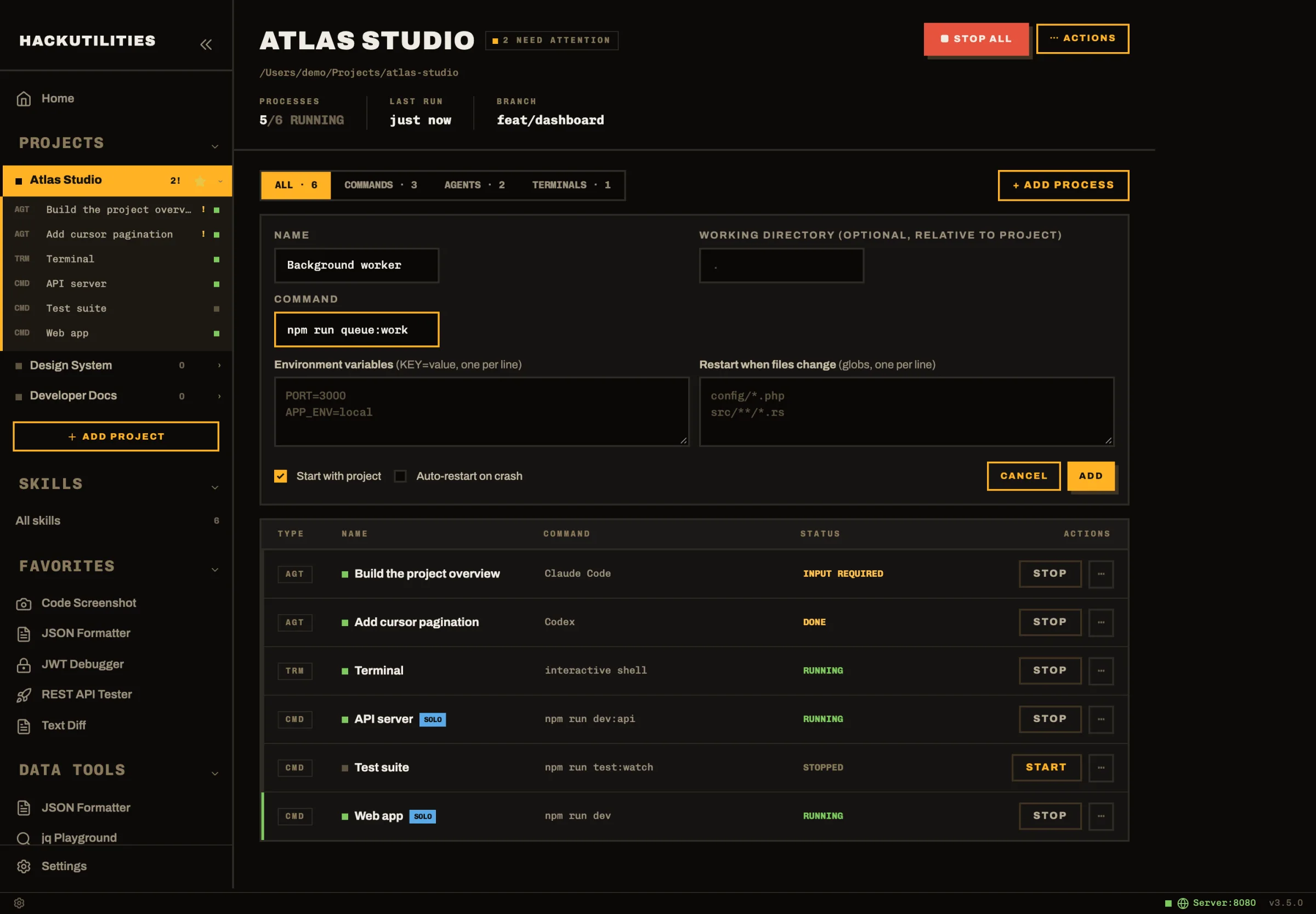Open more options for Web app row
This screenshot has width=1316, height=914.
coord(1101,816)
